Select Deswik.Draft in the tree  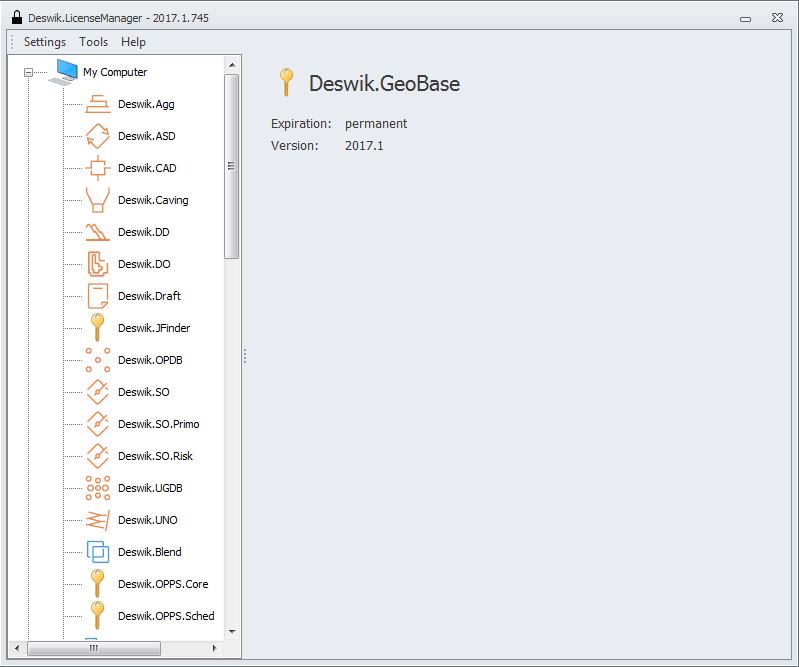point(149,296)
